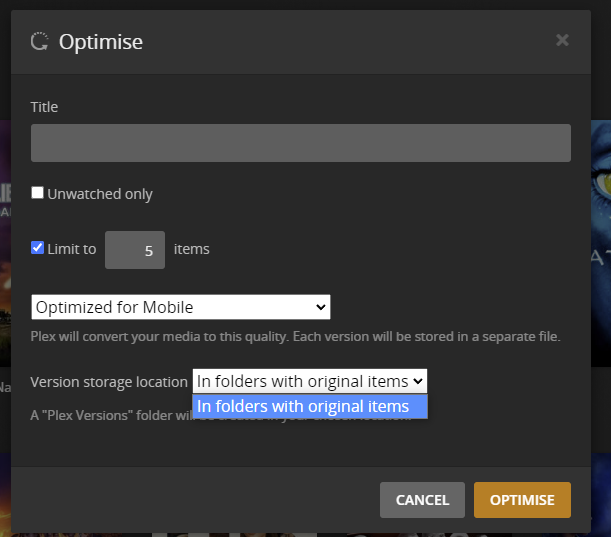Click the "Unwatched only" label text

point(100,194)
